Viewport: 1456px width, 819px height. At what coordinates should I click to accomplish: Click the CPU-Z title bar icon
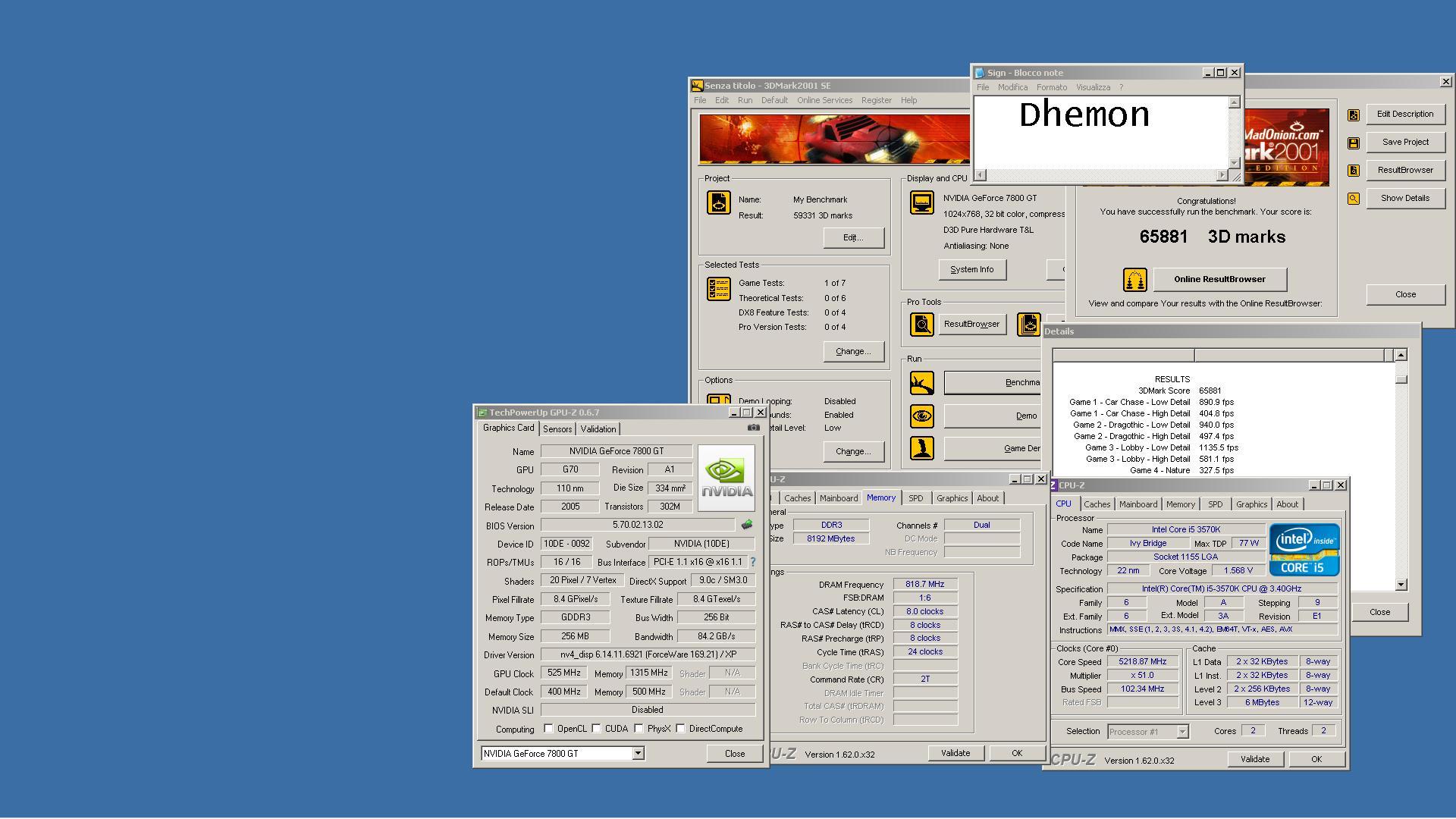pos(1053,485)
